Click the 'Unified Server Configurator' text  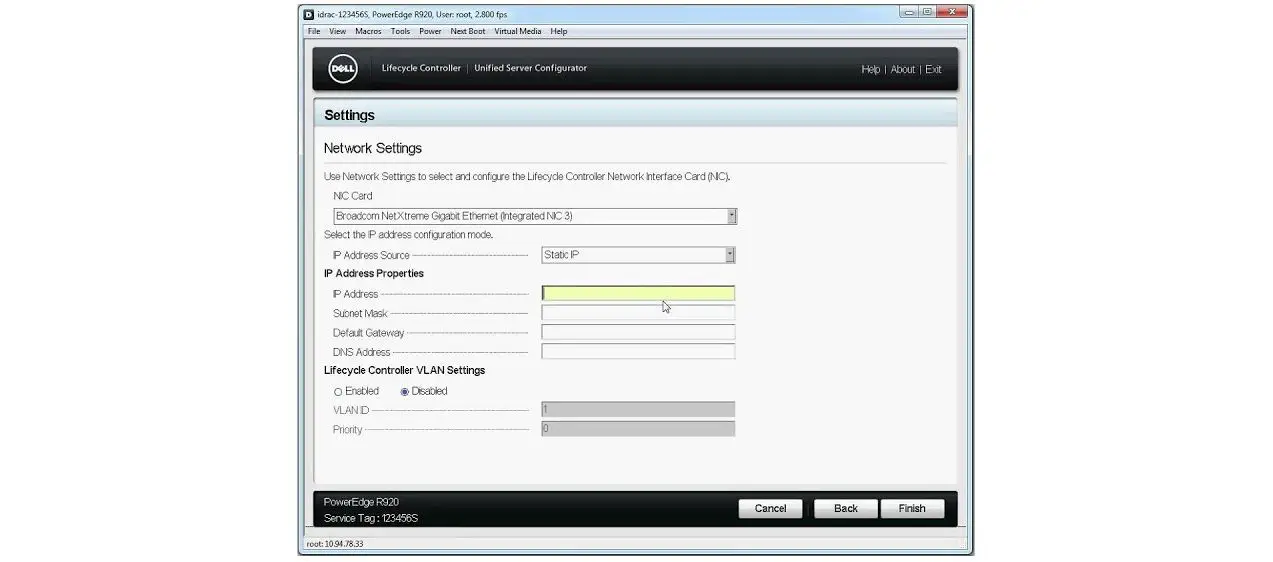click(530, 68)
